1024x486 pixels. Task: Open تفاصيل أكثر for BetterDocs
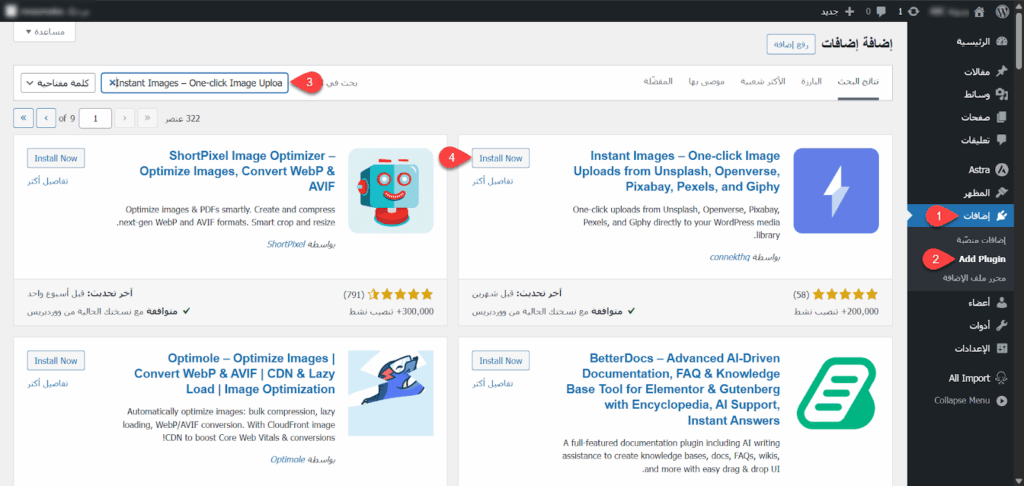point(493,383)
